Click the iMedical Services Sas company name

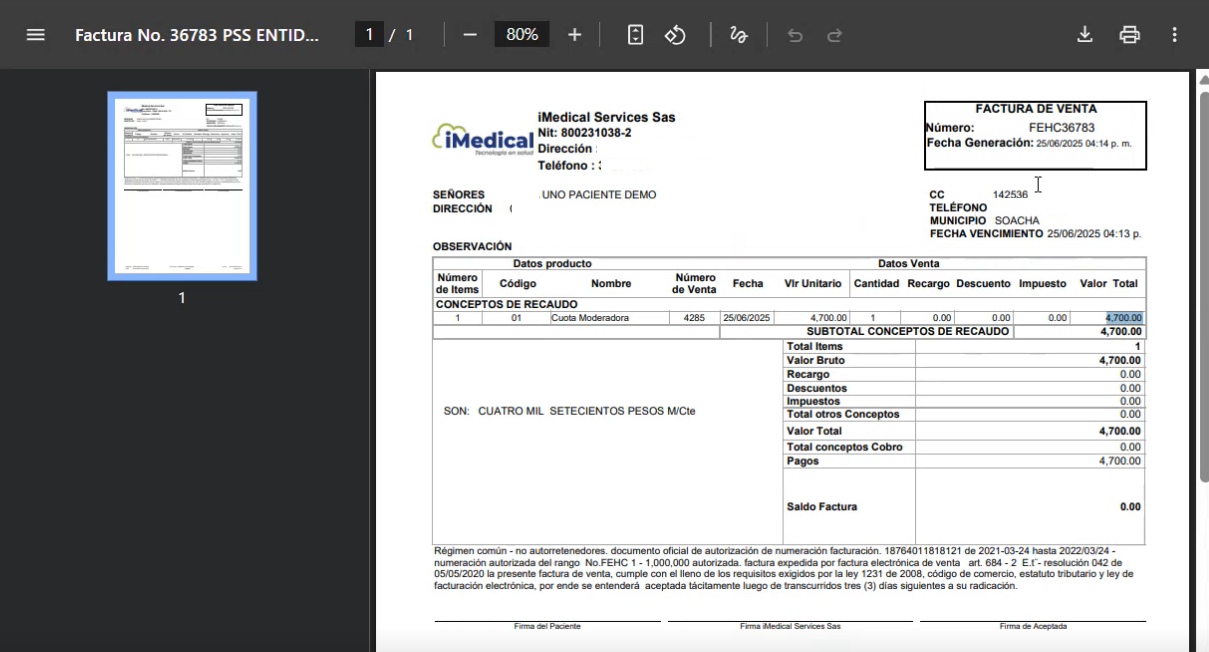(607, 117)
